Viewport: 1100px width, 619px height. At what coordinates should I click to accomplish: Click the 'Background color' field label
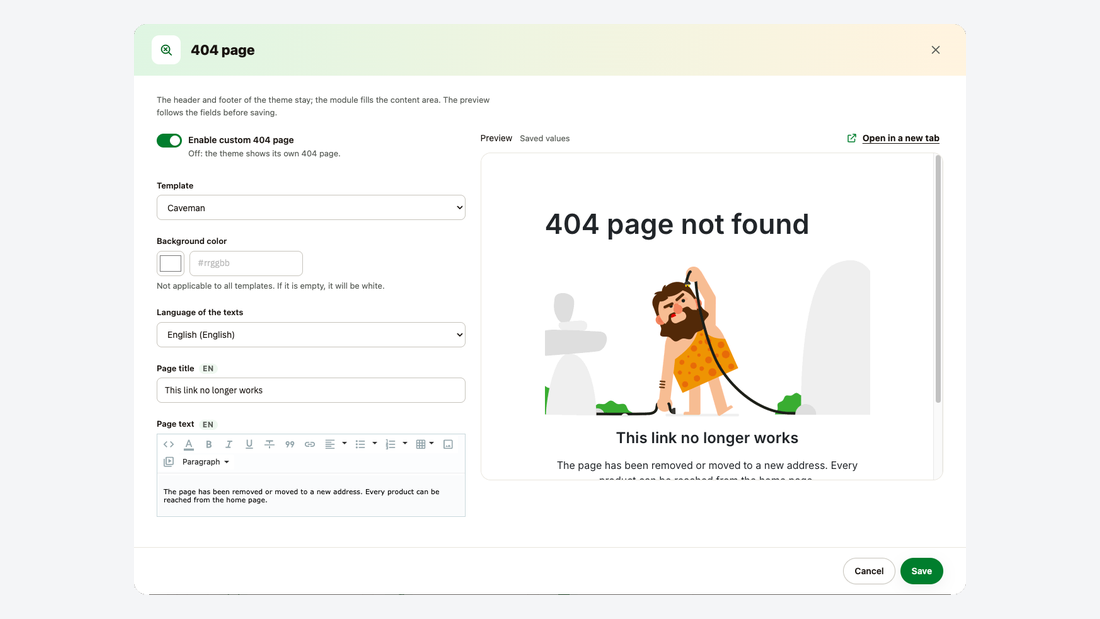click(192, 241)
